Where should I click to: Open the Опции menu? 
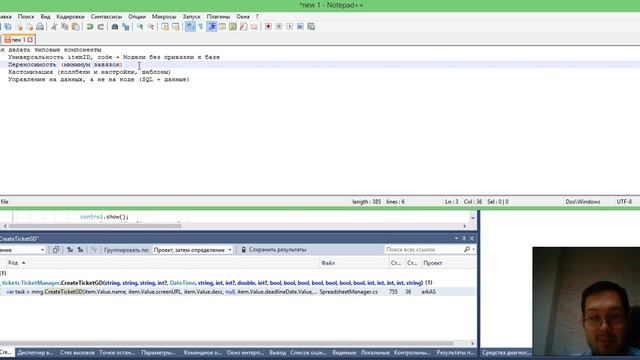pyautogui.click(x=137, y=17)
